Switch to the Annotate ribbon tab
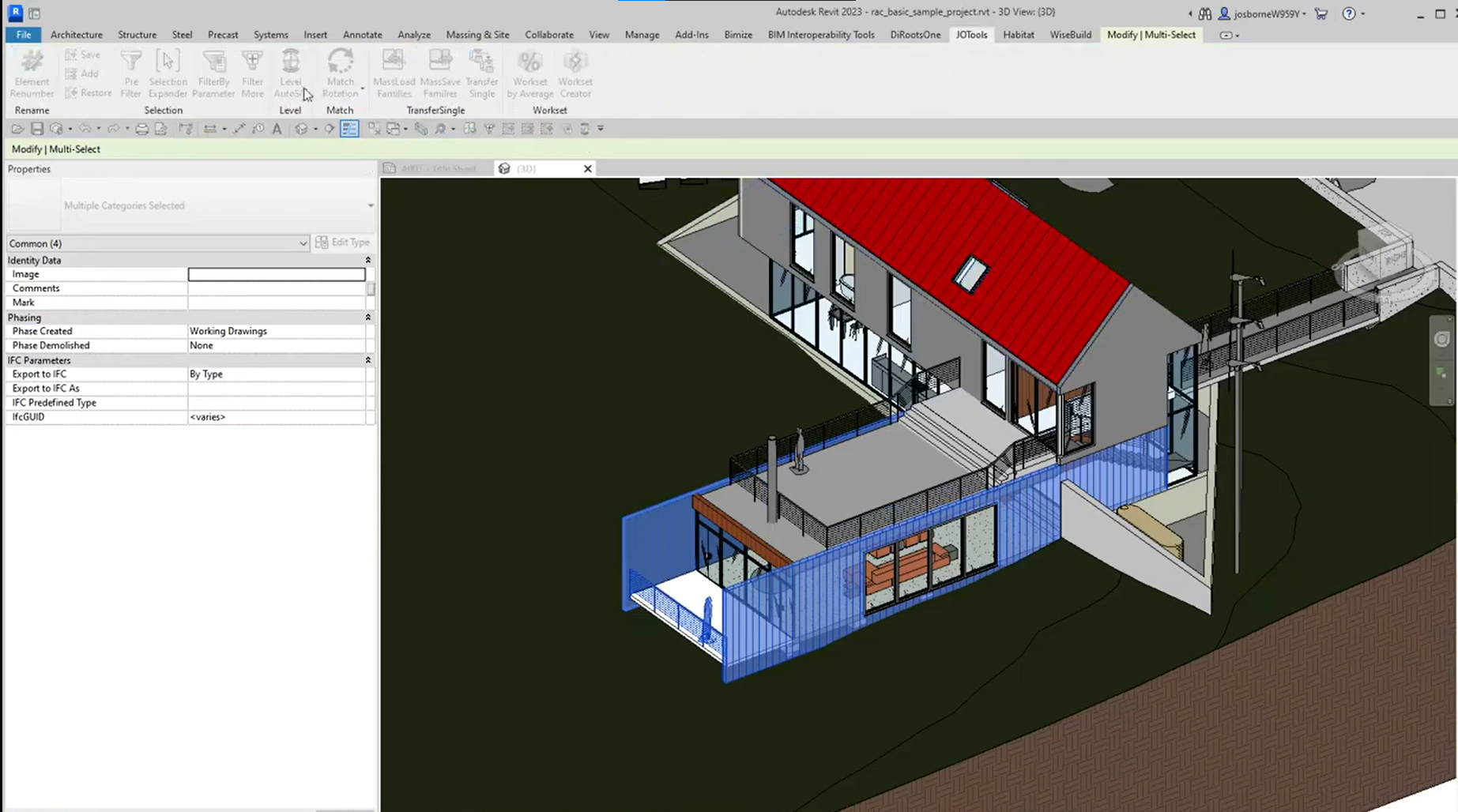 (x=363, y=35)
